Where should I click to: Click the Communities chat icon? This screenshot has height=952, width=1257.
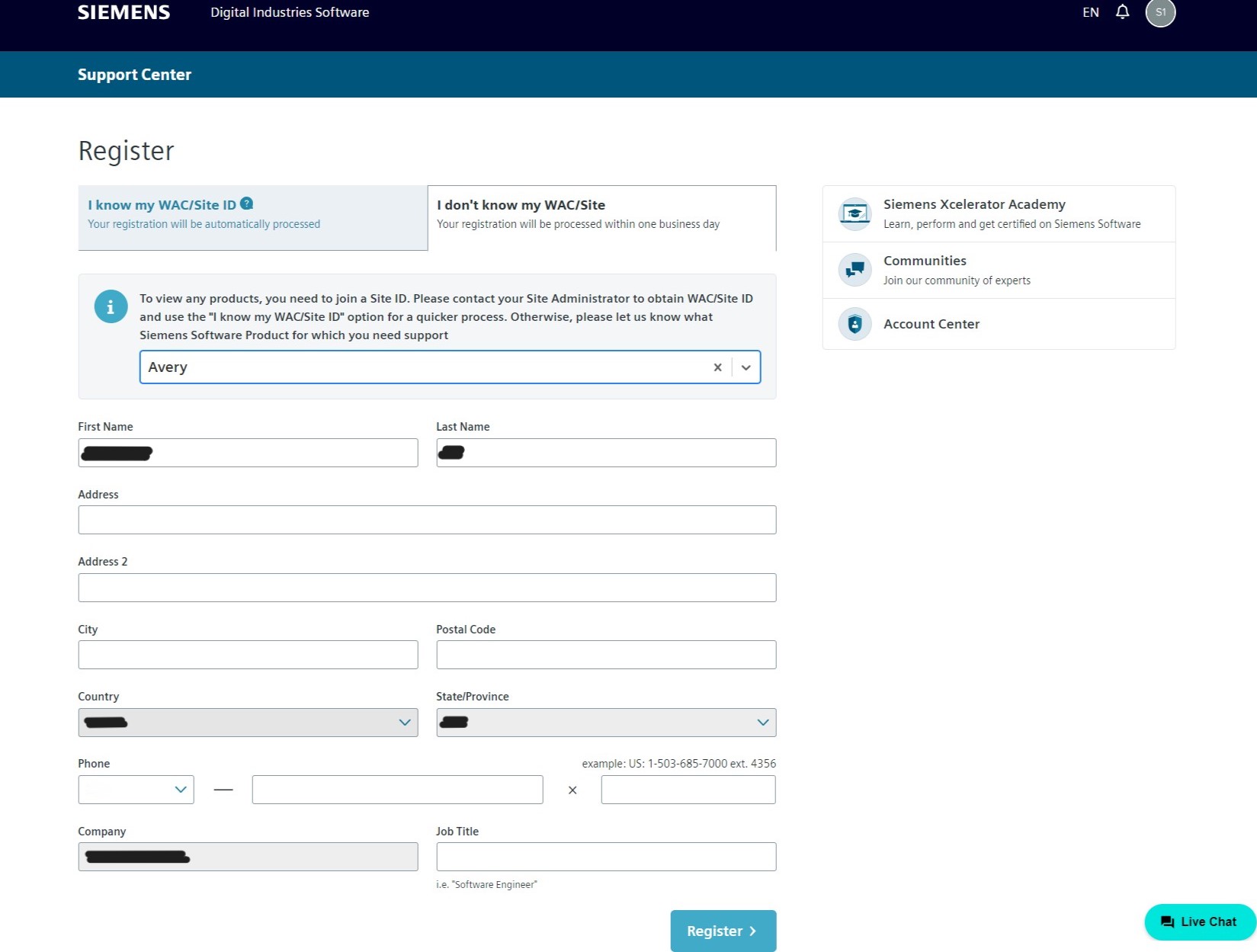855,270
